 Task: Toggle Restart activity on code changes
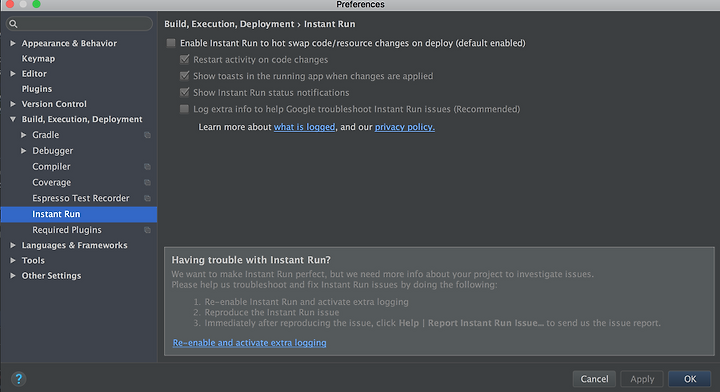[x=184, y=59]
